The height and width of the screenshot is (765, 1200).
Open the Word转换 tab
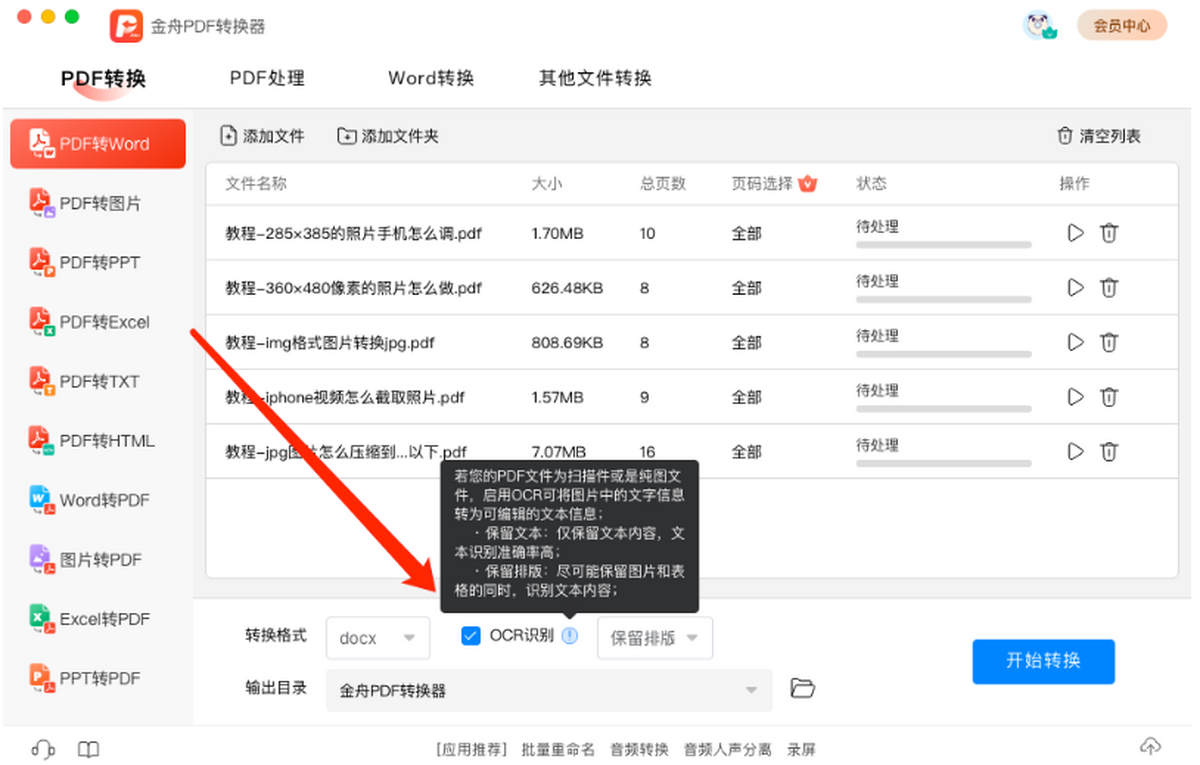(x=431, y=78)
